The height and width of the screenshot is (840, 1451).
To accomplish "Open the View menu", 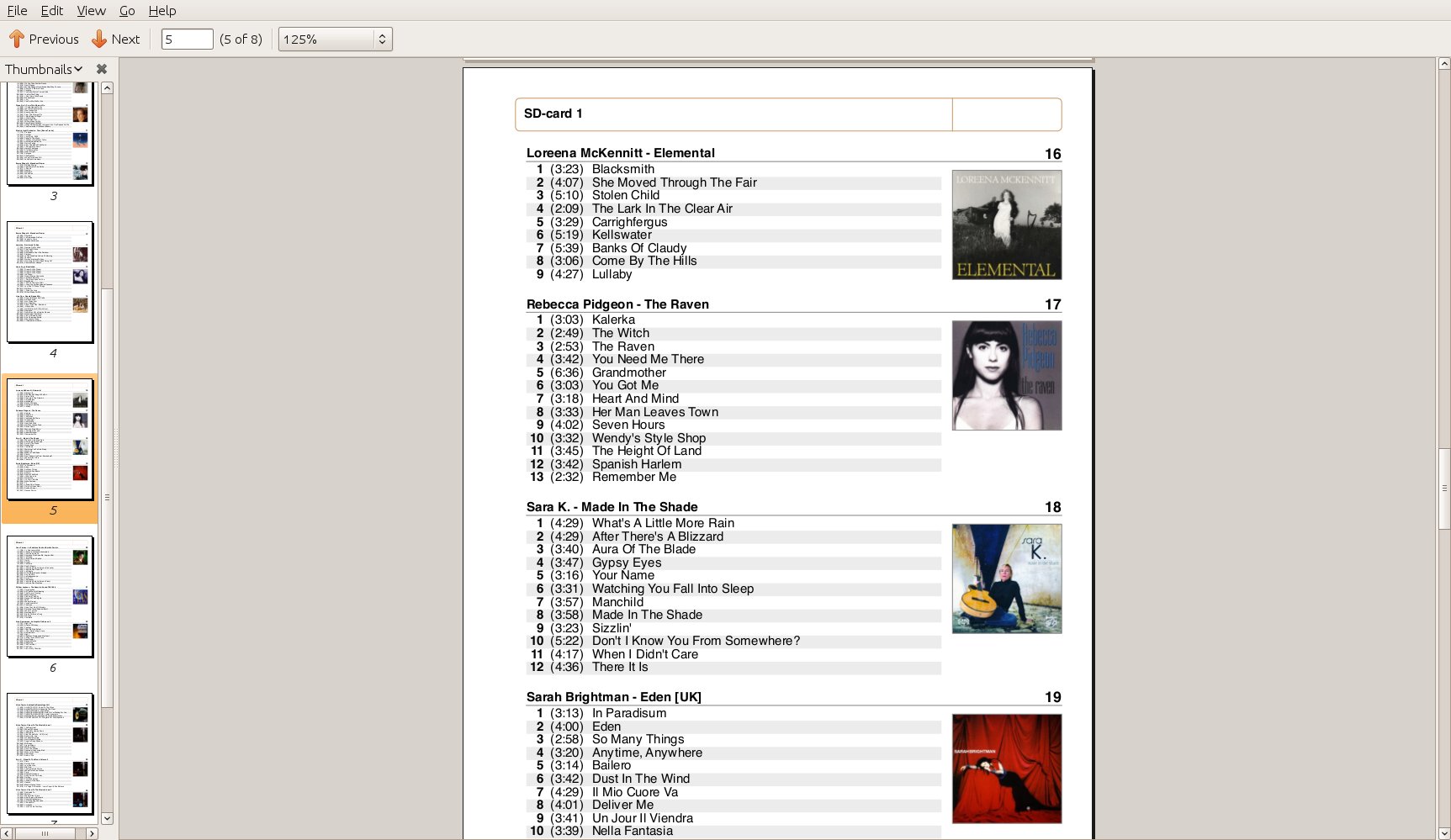I will (91, 10).
